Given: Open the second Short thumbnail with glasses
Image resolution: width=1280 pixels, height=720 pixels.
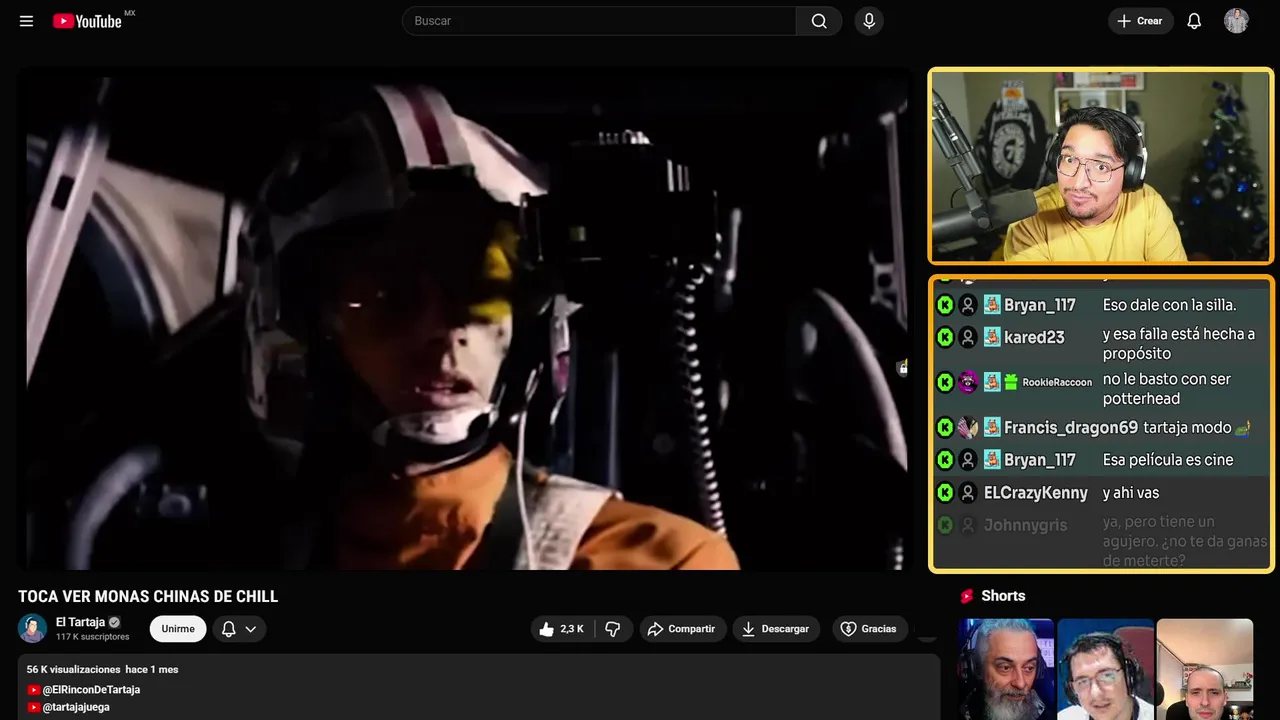Looking at the screenshot, I should 1105,669.
